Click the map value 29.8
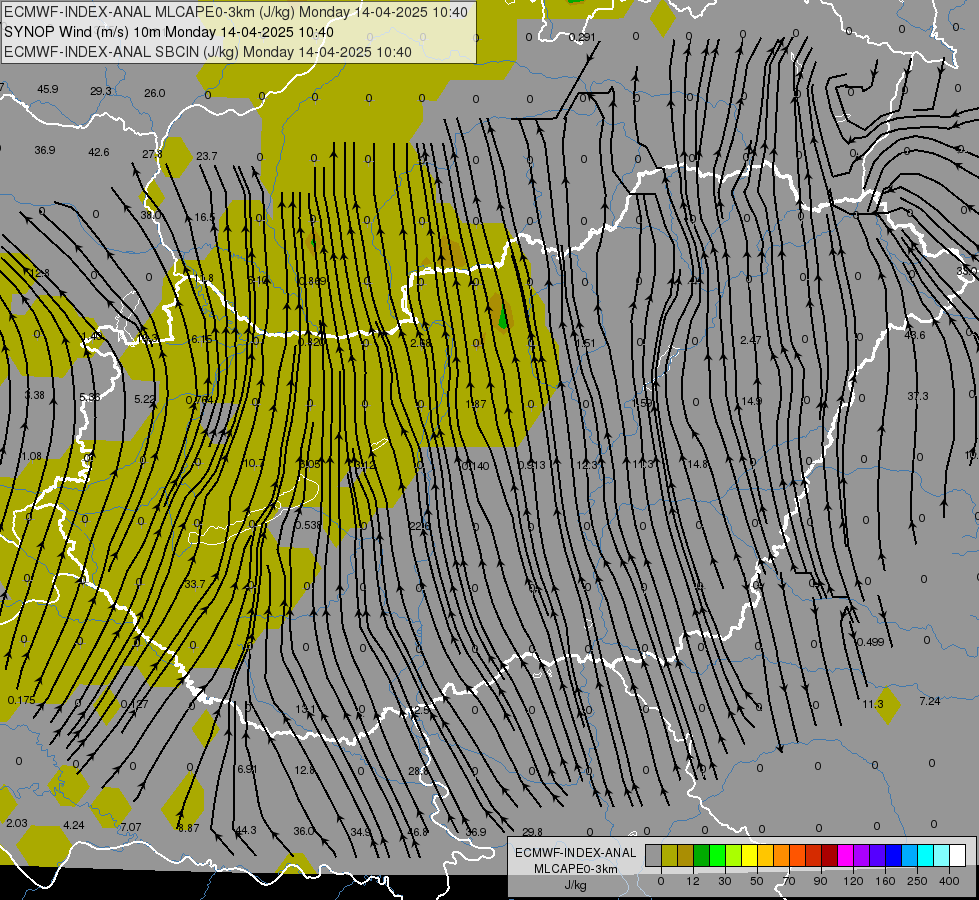This screenshot has width=979, height=900. [532, 832]
